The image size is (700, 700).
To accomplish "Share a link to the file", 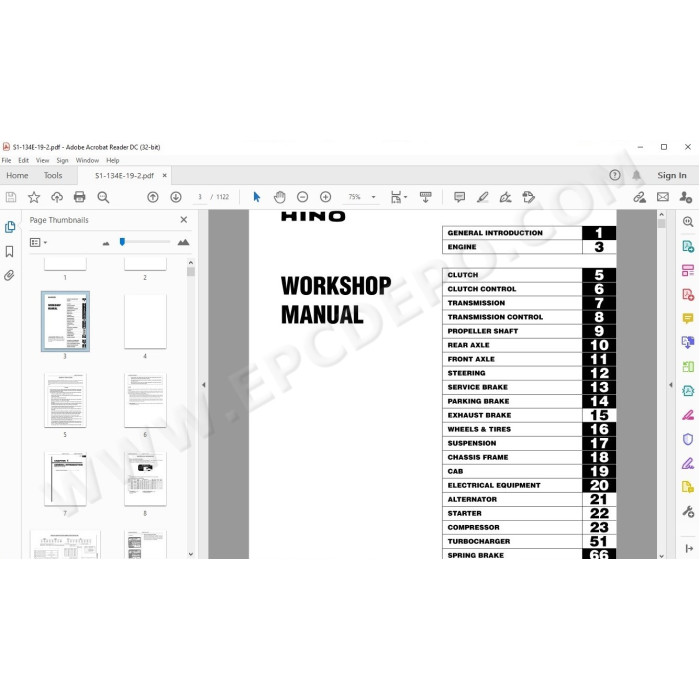I will 640,197.
